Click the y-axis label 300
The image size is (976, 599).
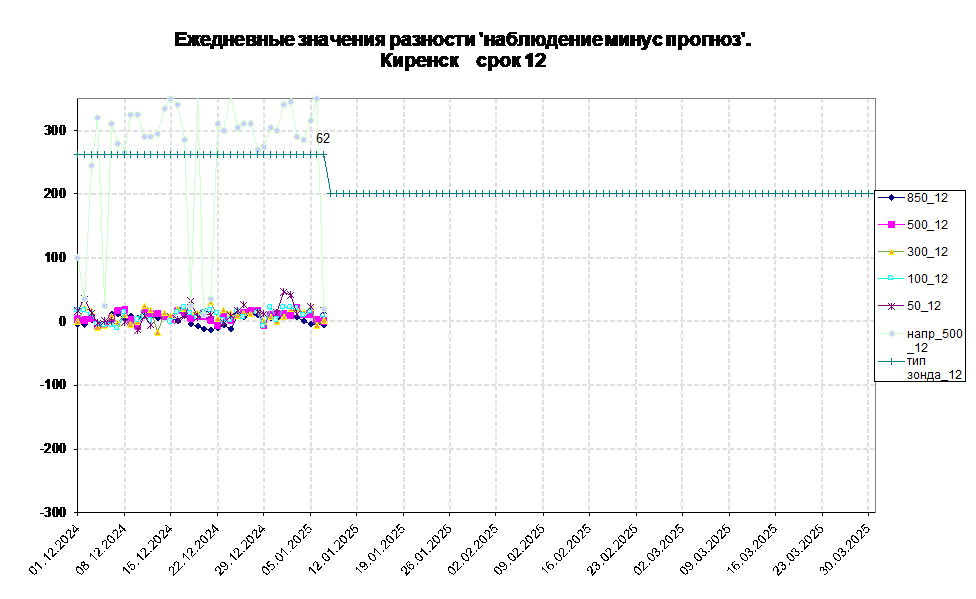[x=55, y=130]
